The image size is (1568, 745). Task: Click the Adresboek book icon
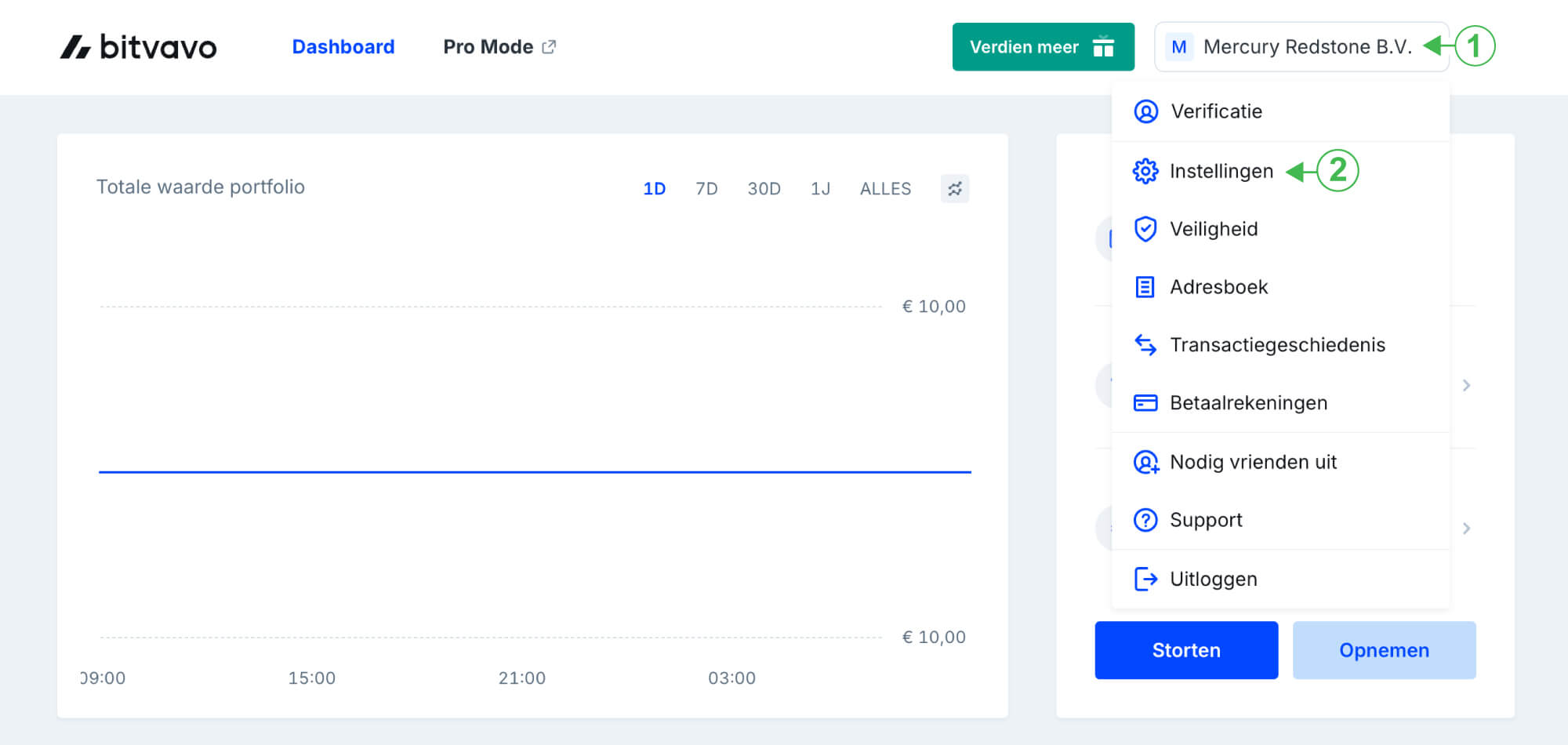tap(1145, 287)
